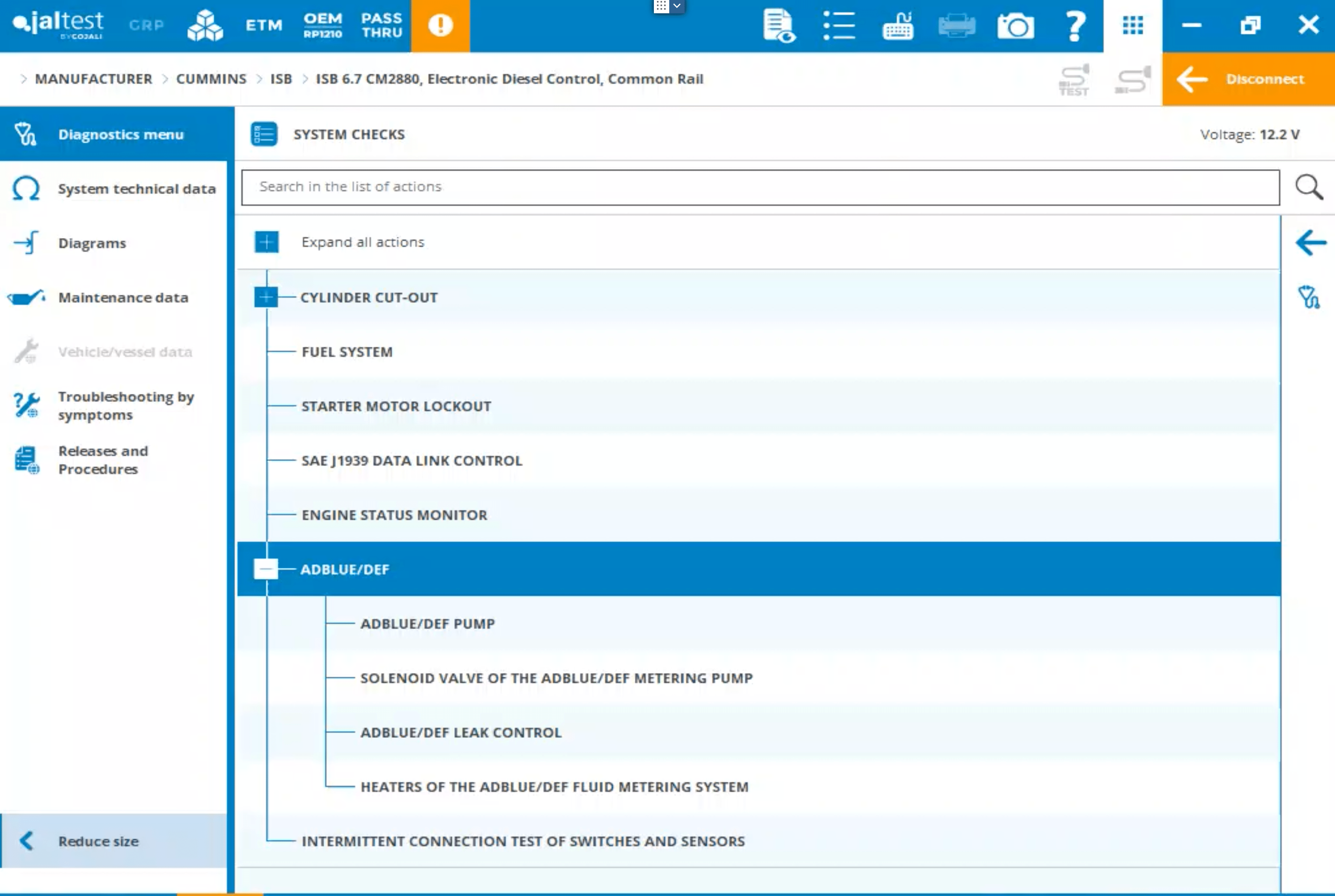Collapse the ADBLUE/DEF tree node
The image size is (1335, 896).
[x=266, y=569]
